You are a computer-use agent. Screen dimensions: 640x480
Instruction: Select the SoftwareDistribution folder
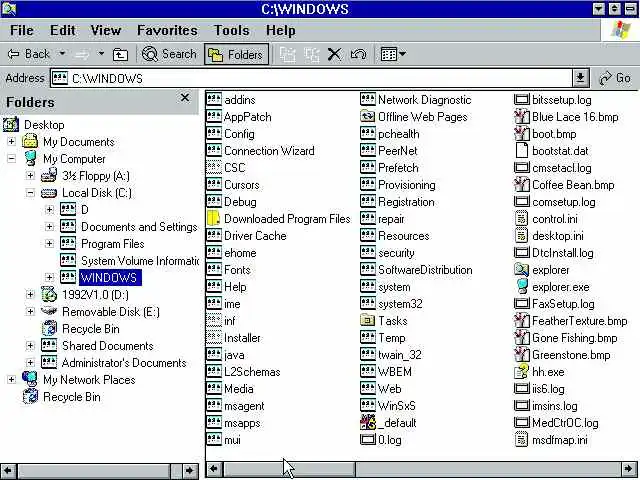pos(425,270)
